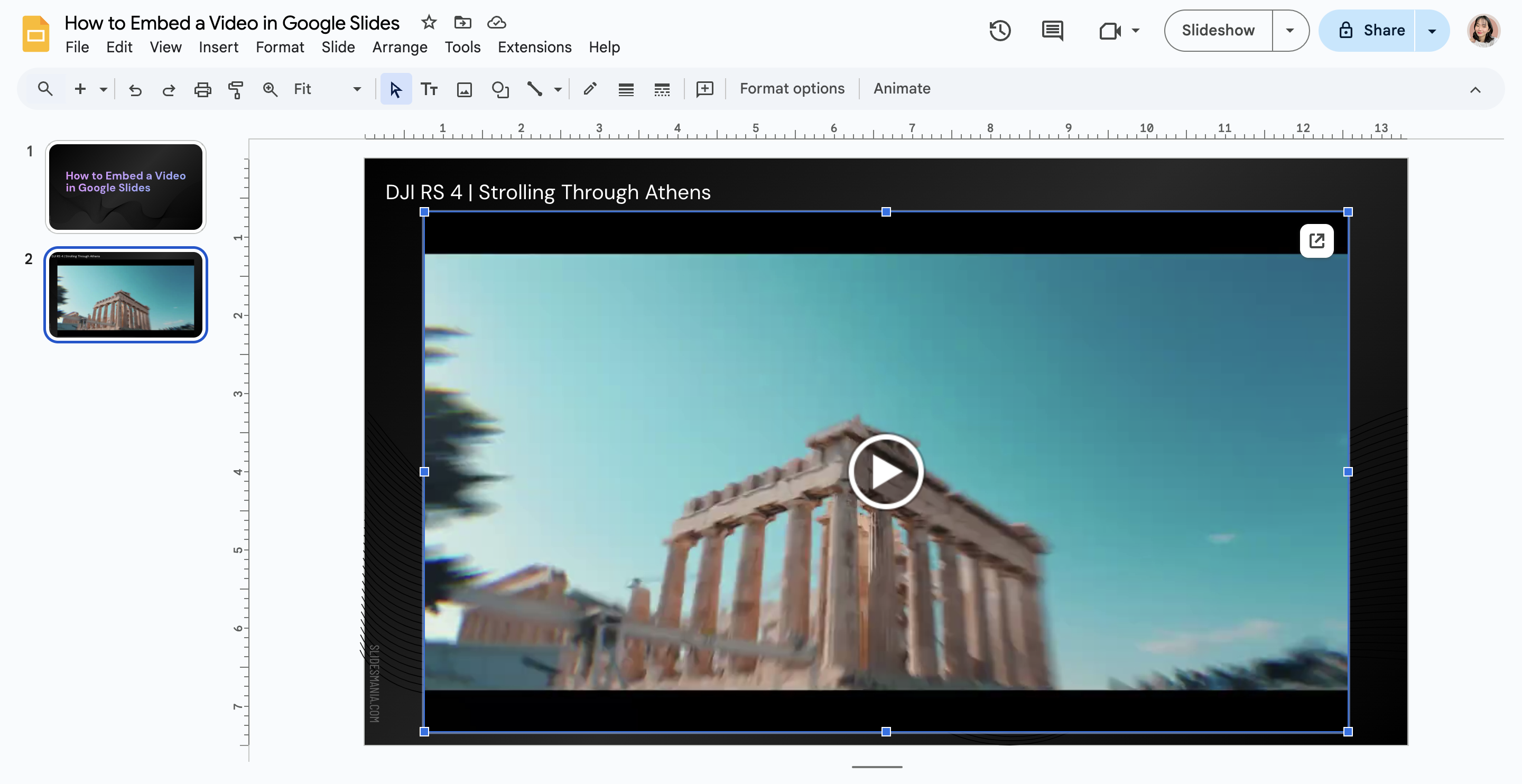Open the Animate panel

point(902,88)
